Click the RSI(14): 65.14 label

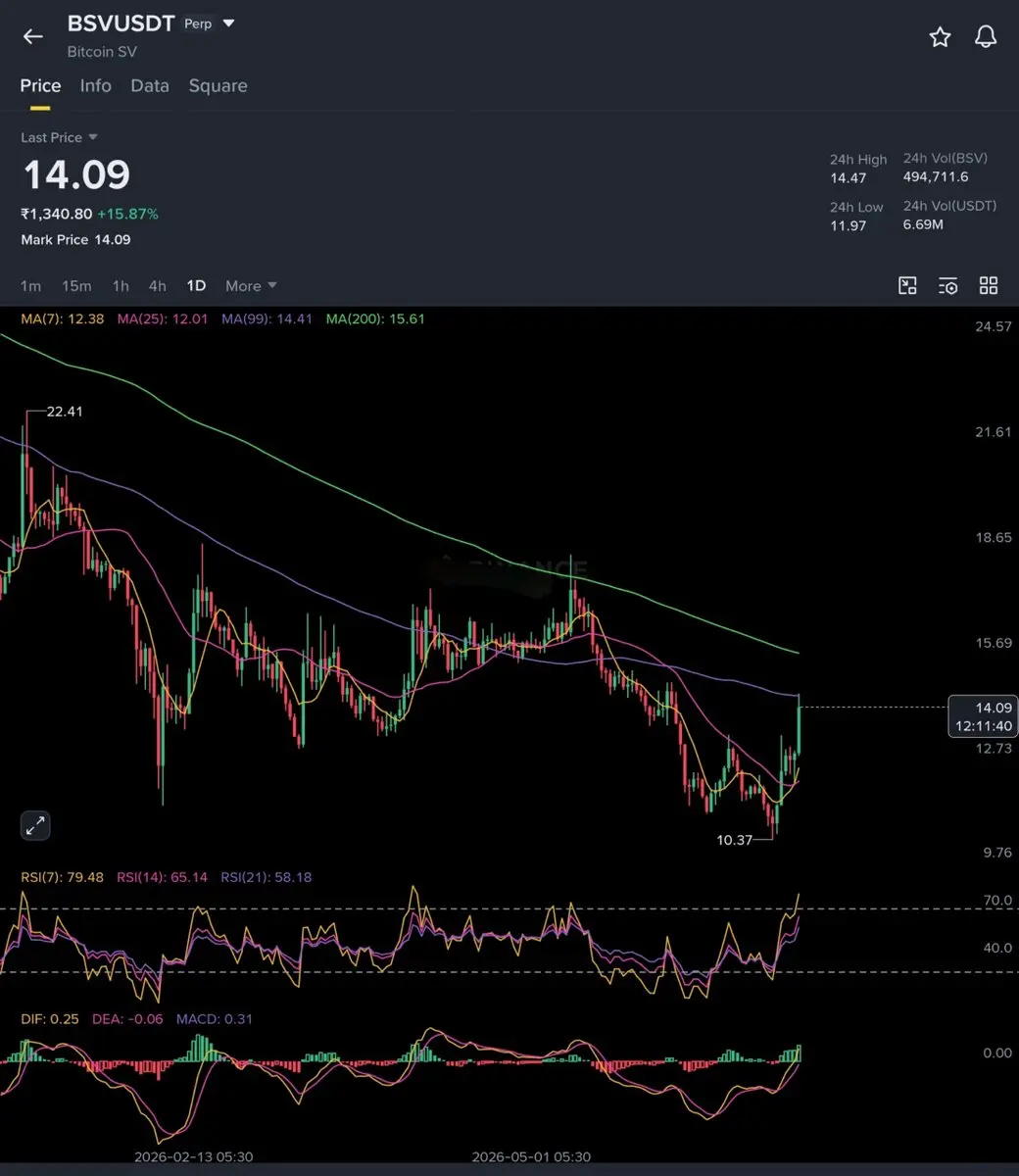click(x=163, y=877)
